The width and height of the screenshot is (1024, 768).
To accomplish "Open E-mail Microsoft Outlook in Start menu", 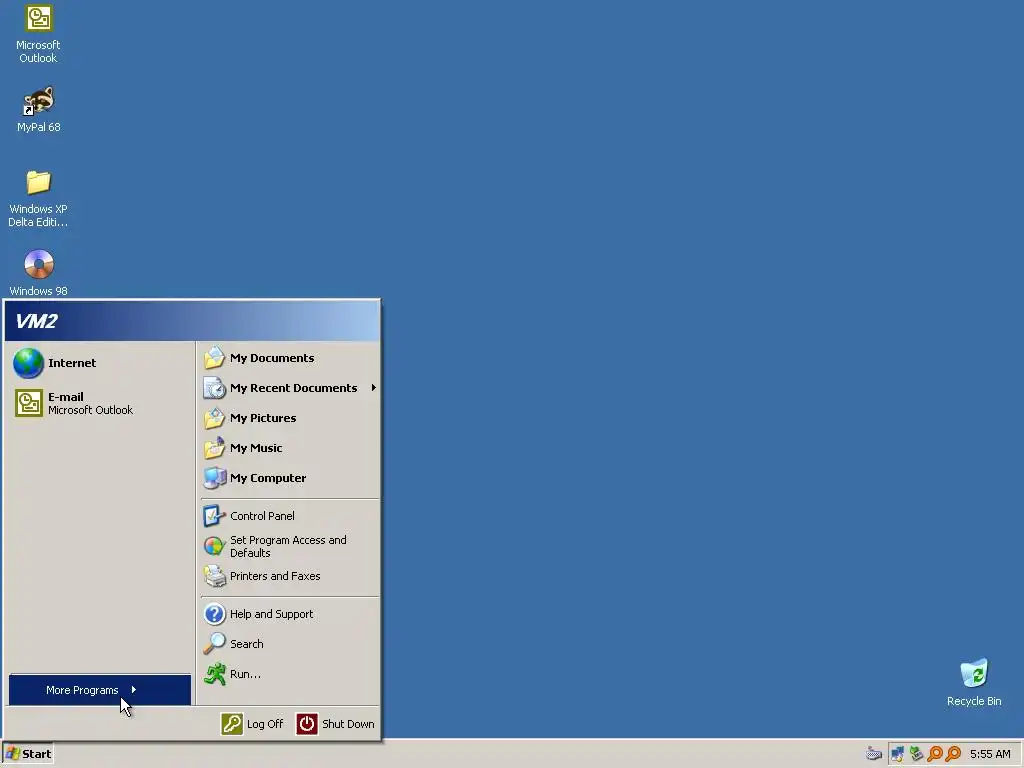I will coord(100,403).
